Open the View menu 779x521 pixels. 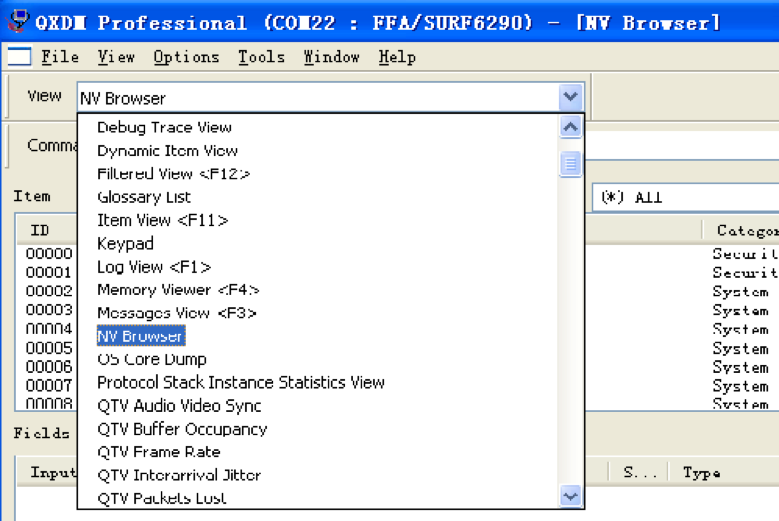[116, 57]
